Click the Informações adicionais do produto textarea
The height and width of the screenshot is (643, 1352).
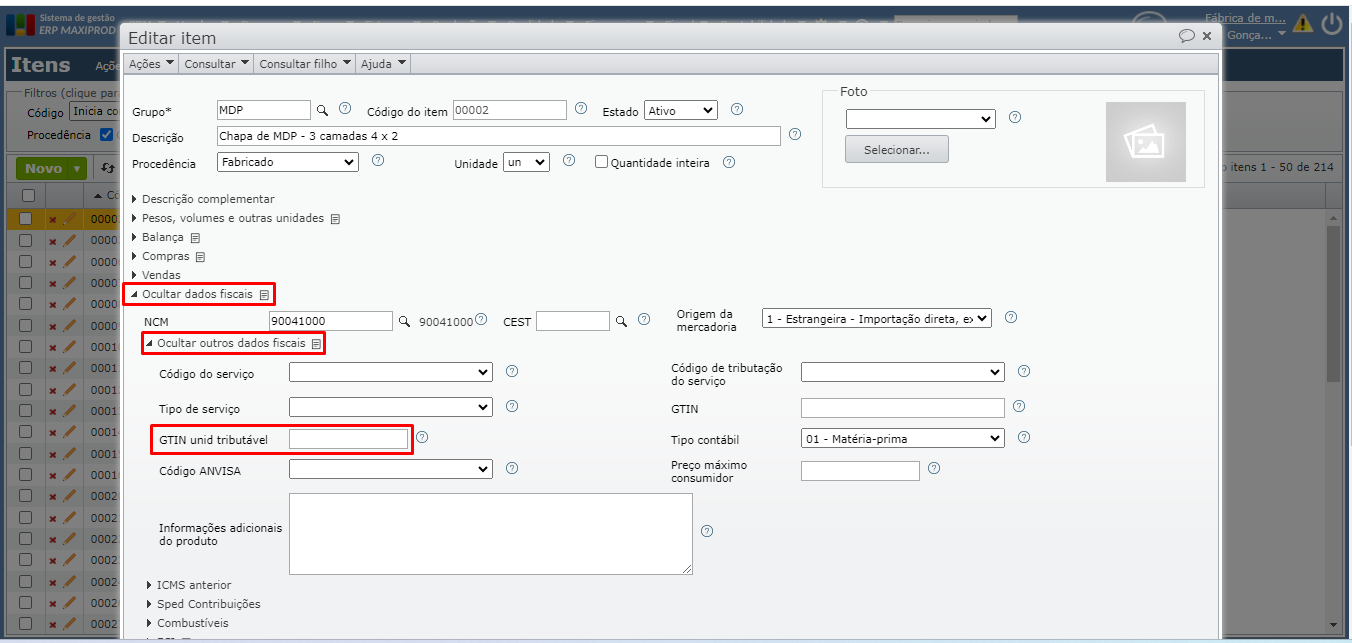(491, 534)
